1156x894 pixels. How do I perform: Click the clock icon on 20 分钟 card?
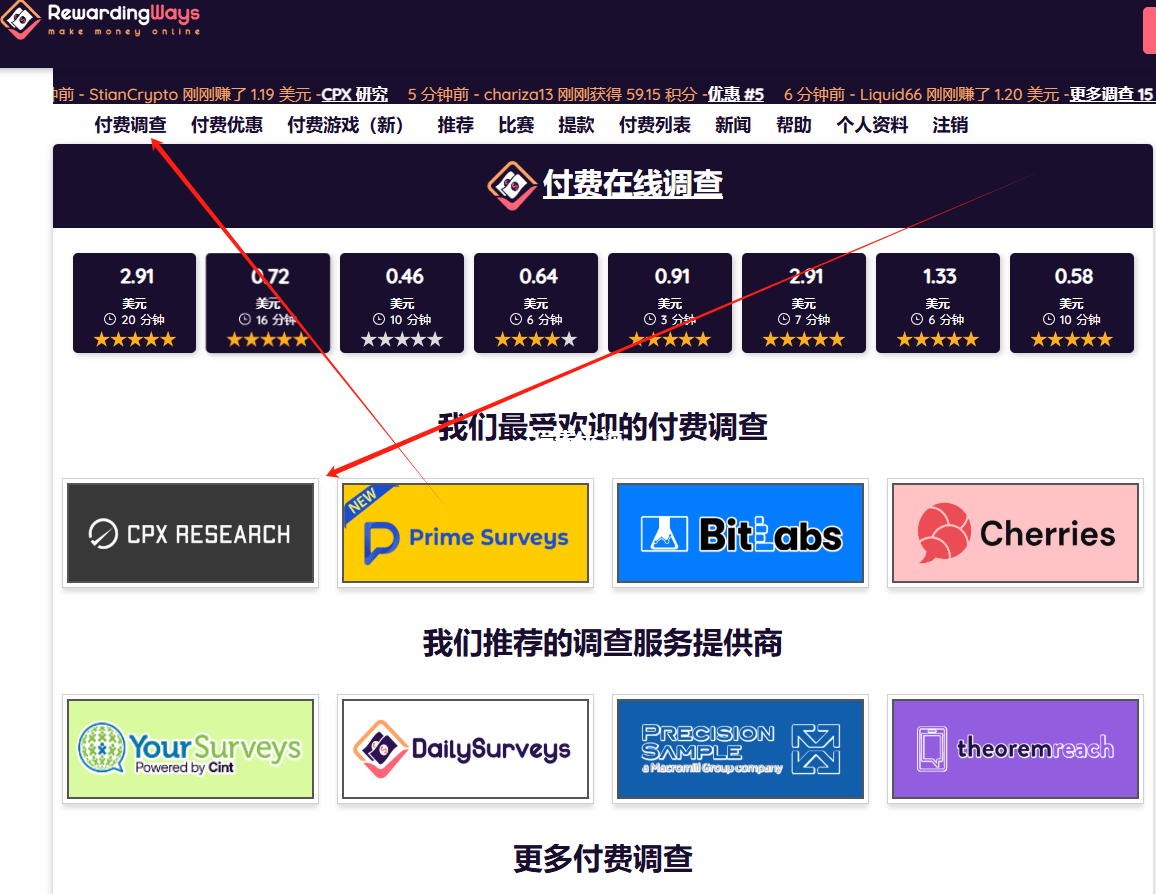pyautogui.click(x=110, y=319)
